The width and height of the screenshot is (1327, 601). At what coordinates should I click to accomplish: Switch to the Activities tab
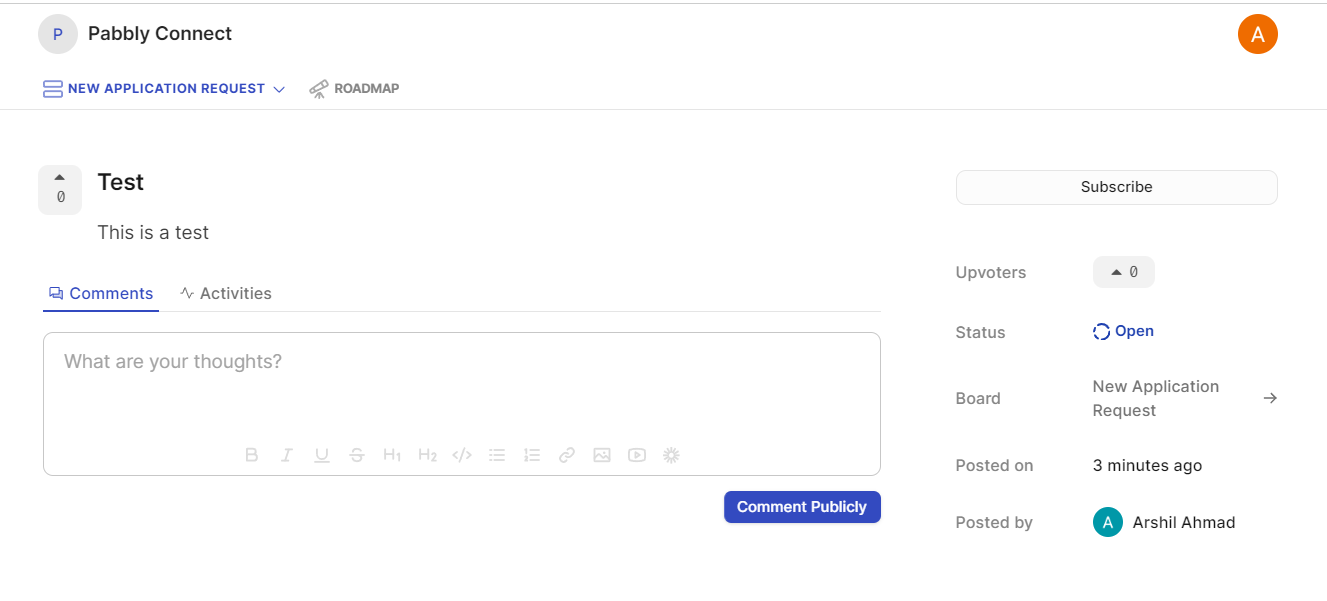point(226,294)
